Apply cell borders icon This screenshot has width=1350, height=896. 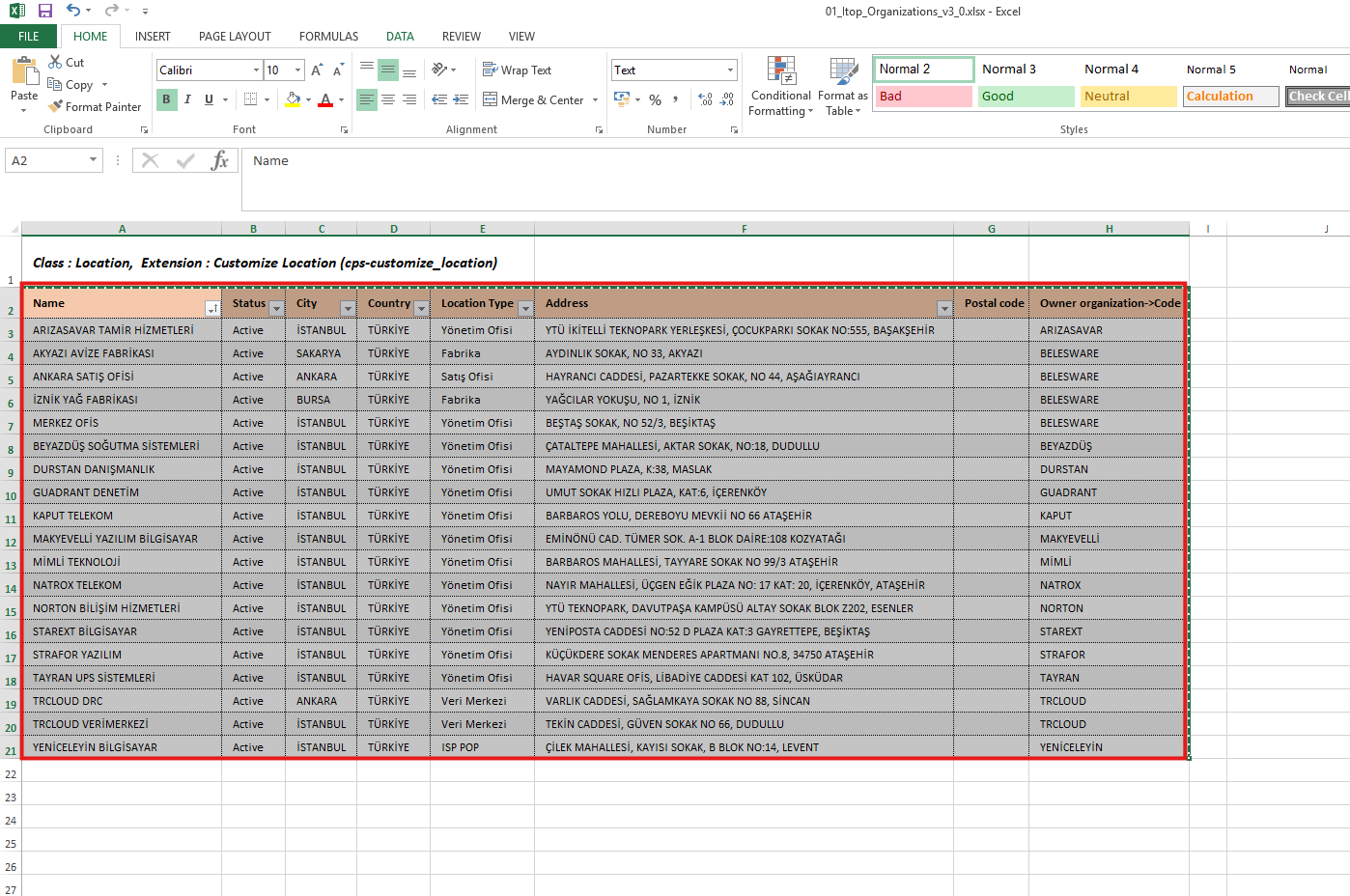[251, 99]
